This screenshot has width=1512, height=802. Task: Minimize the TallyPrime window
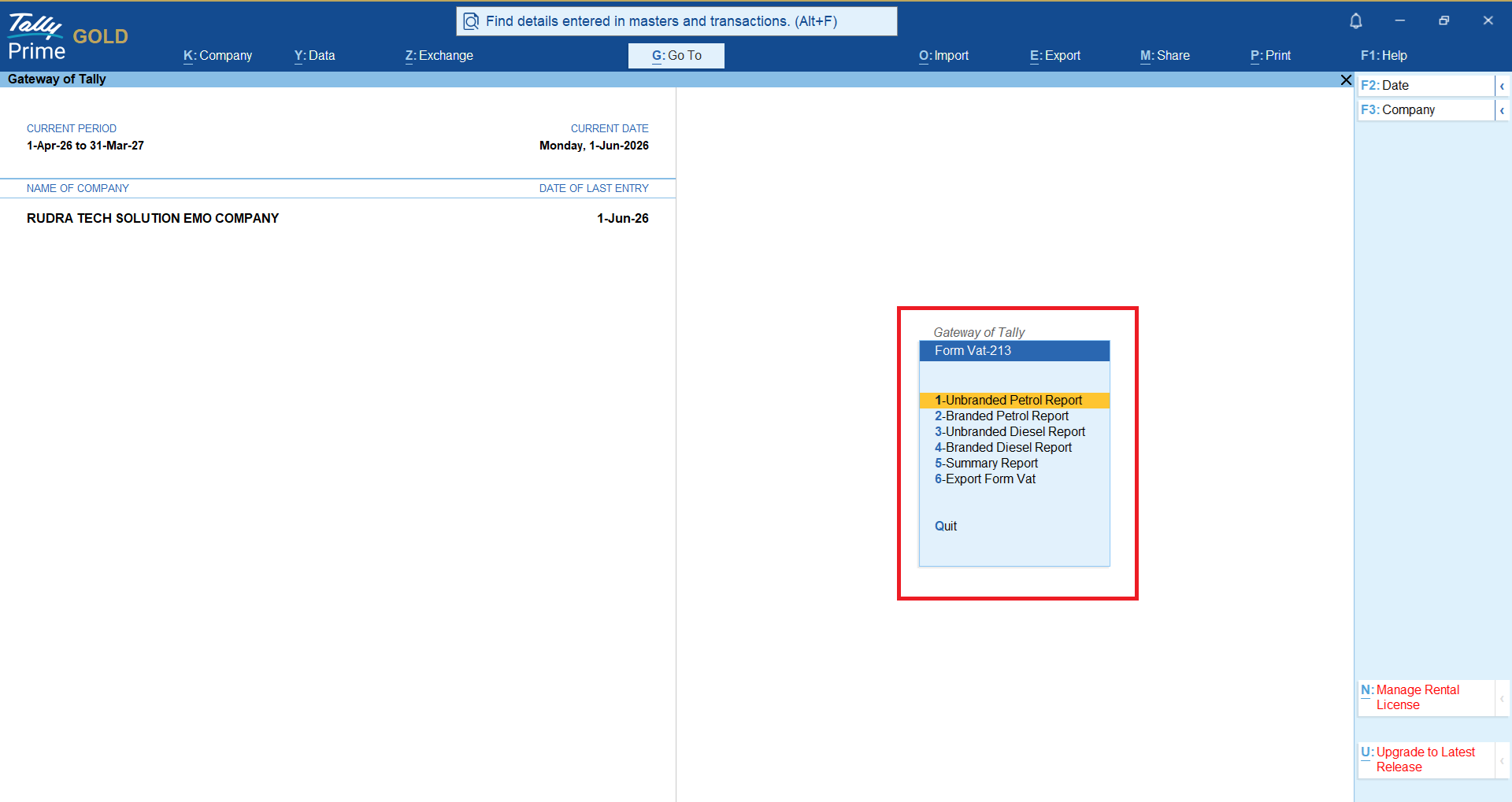[x=1399, y=21]
